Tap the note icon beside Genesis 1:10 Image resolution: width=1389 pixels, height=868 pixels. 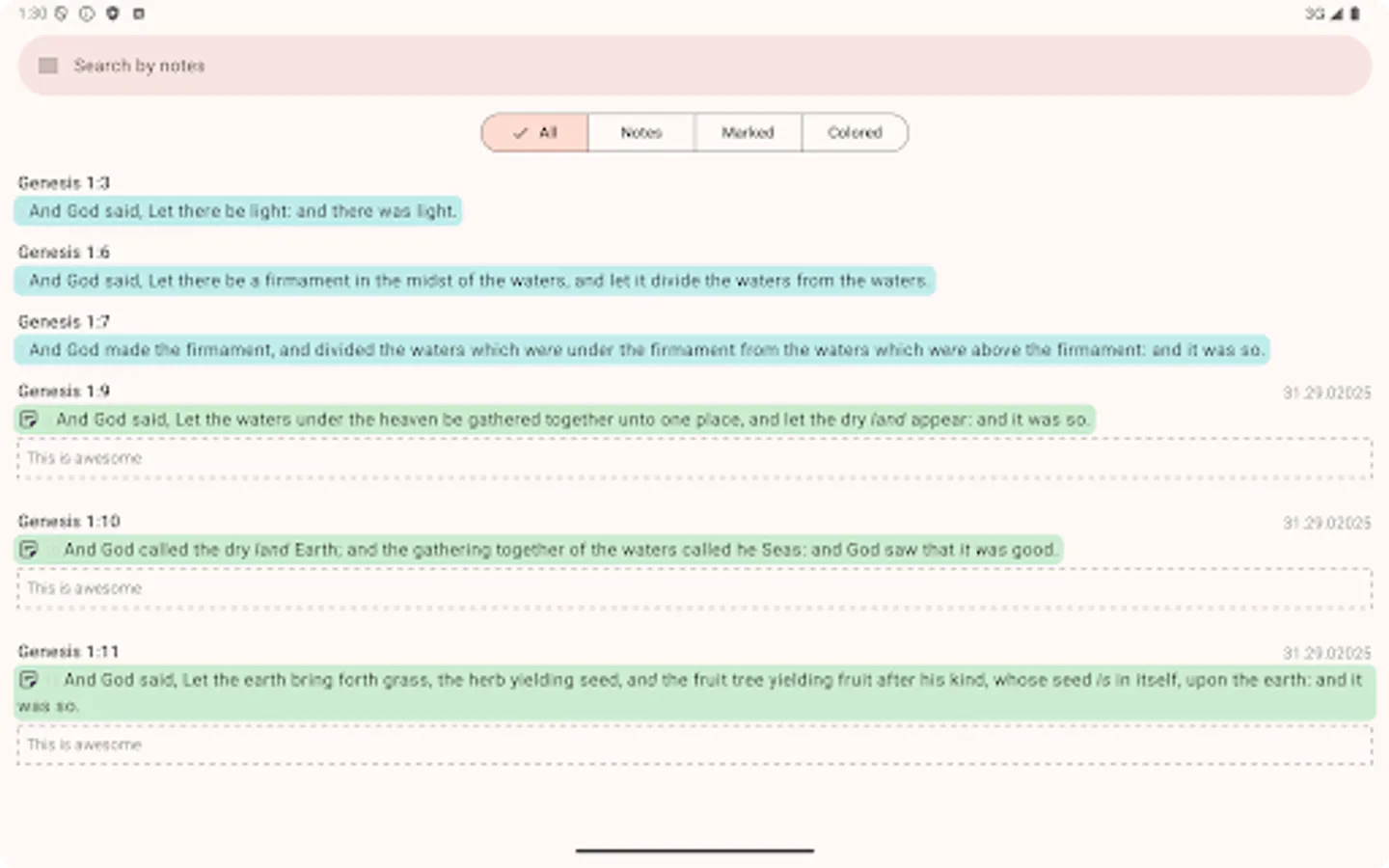[30, 549]
